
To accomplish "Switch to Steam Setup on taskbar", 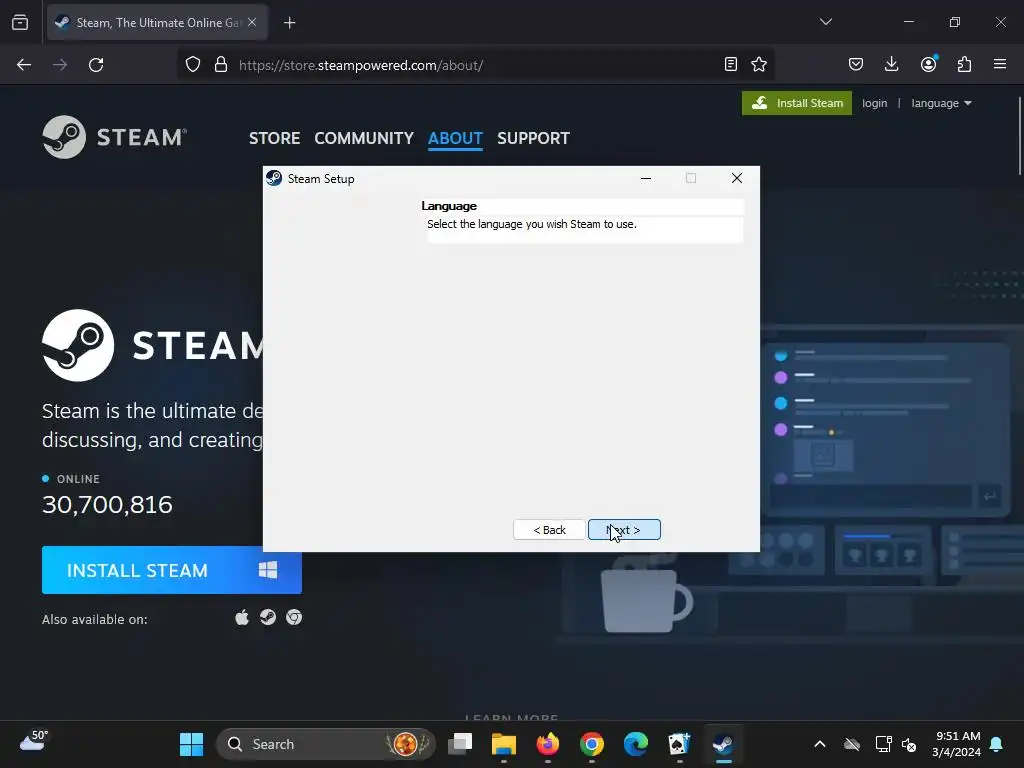I will pyautogui.click(x=723, y=744).
